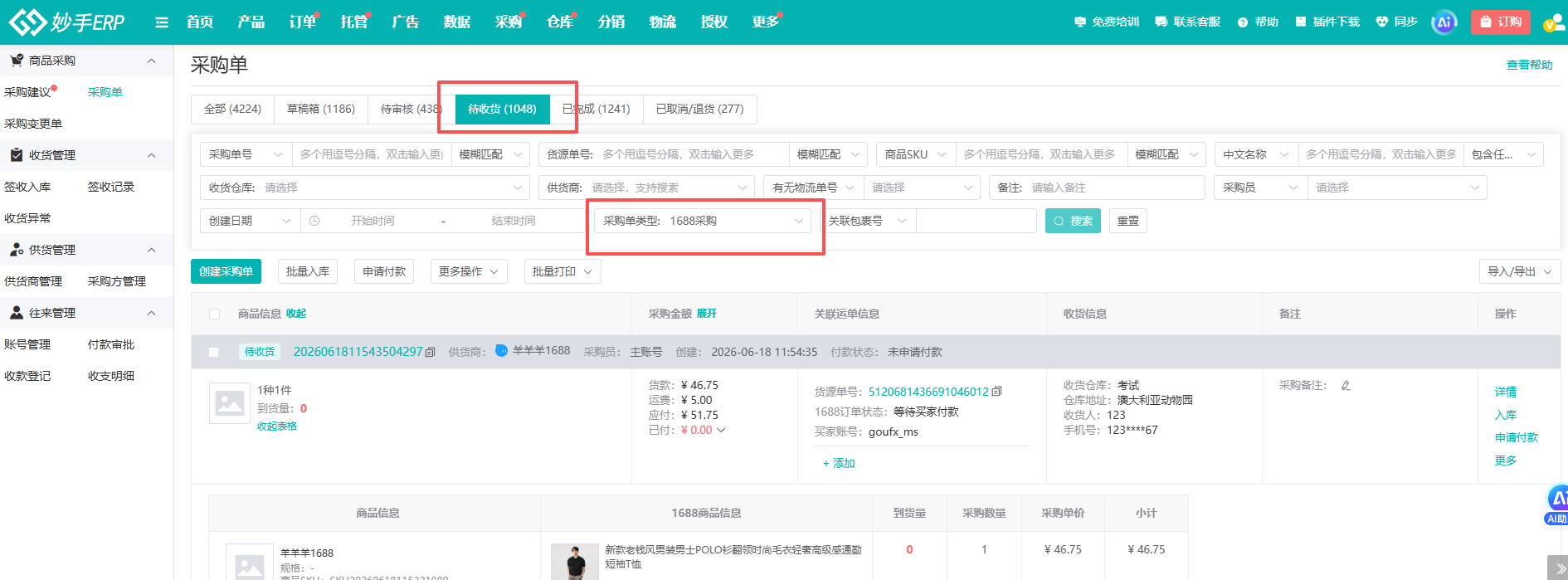Screen dimensions: 1568x580
Task: Click the 妙手ERP logo
Action: click(x=66, y=22)
